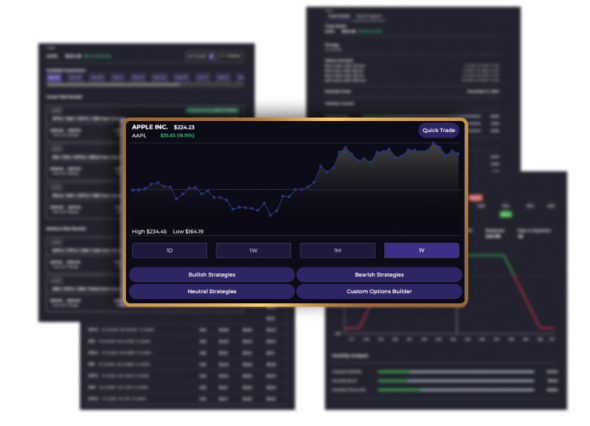The image size is (590, 426).
Task: Click the Low $164.19 label
Action: tap(188, 231)
